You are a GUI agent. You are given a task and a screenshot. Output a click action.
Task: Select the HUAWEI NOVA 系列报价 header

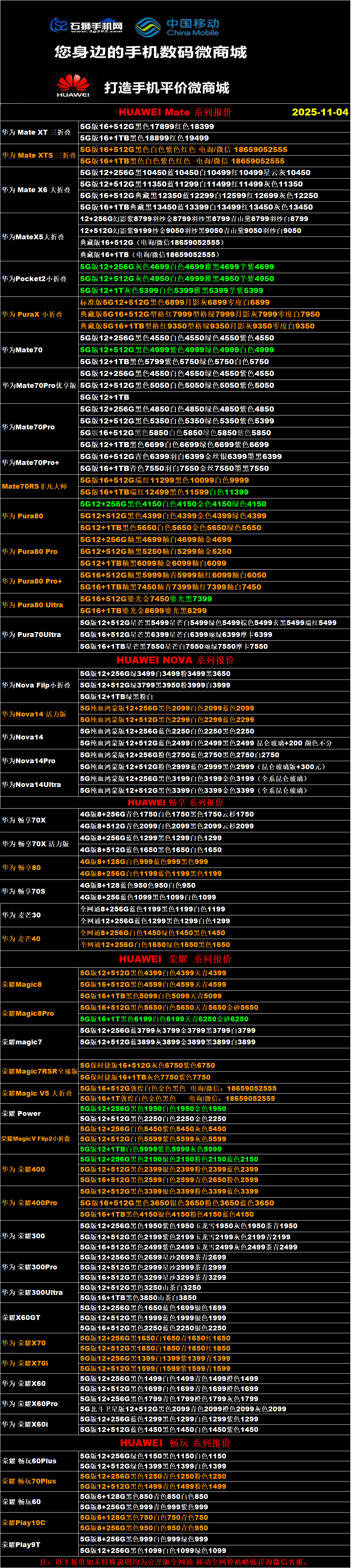tap(175, 660)
